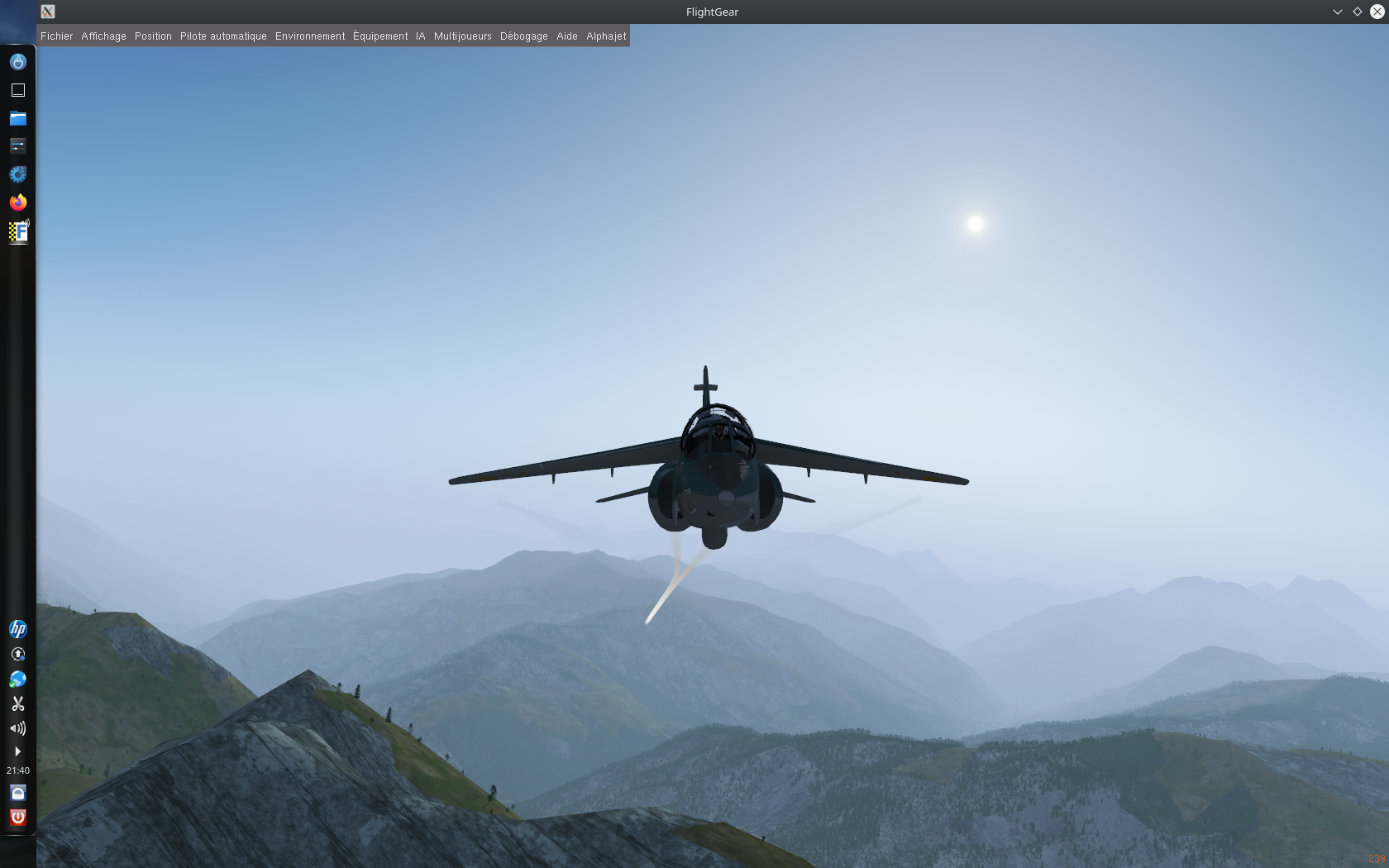Minimize the FlightGear window
This screenshot has width=1389, height=868.
(x=1337, y=12)
